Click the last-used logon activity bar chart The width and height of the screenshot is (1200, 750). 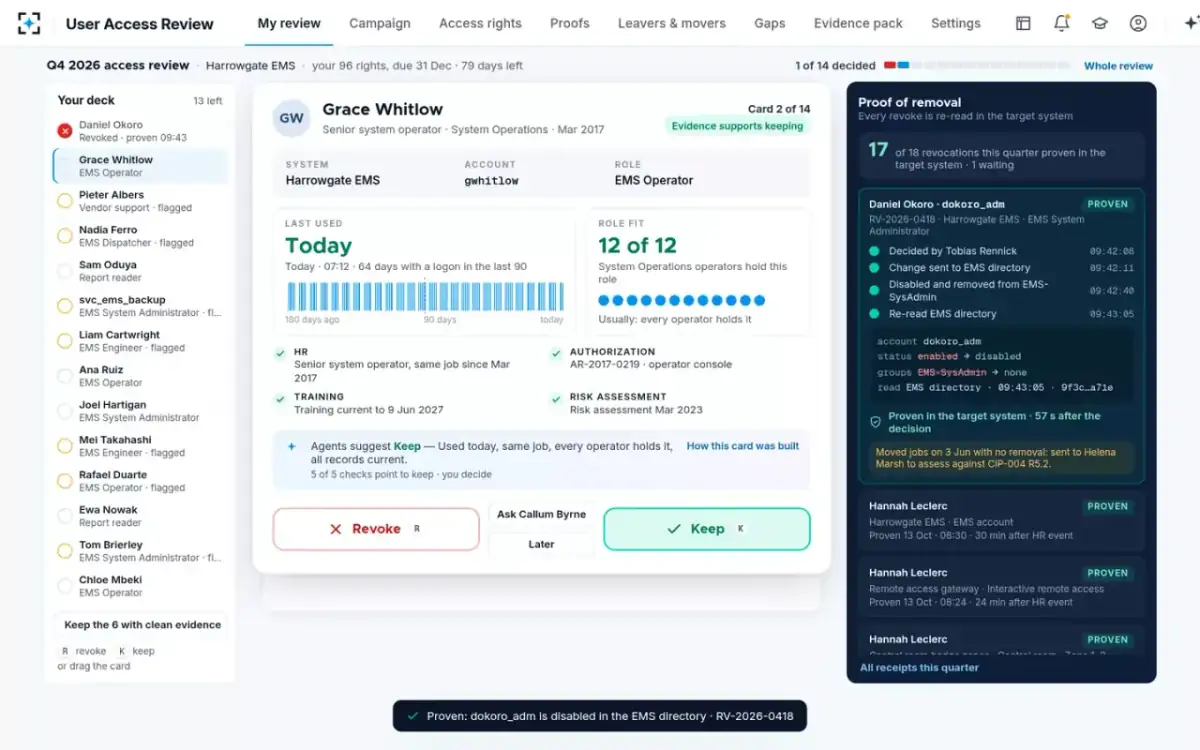tap(426, 297)
